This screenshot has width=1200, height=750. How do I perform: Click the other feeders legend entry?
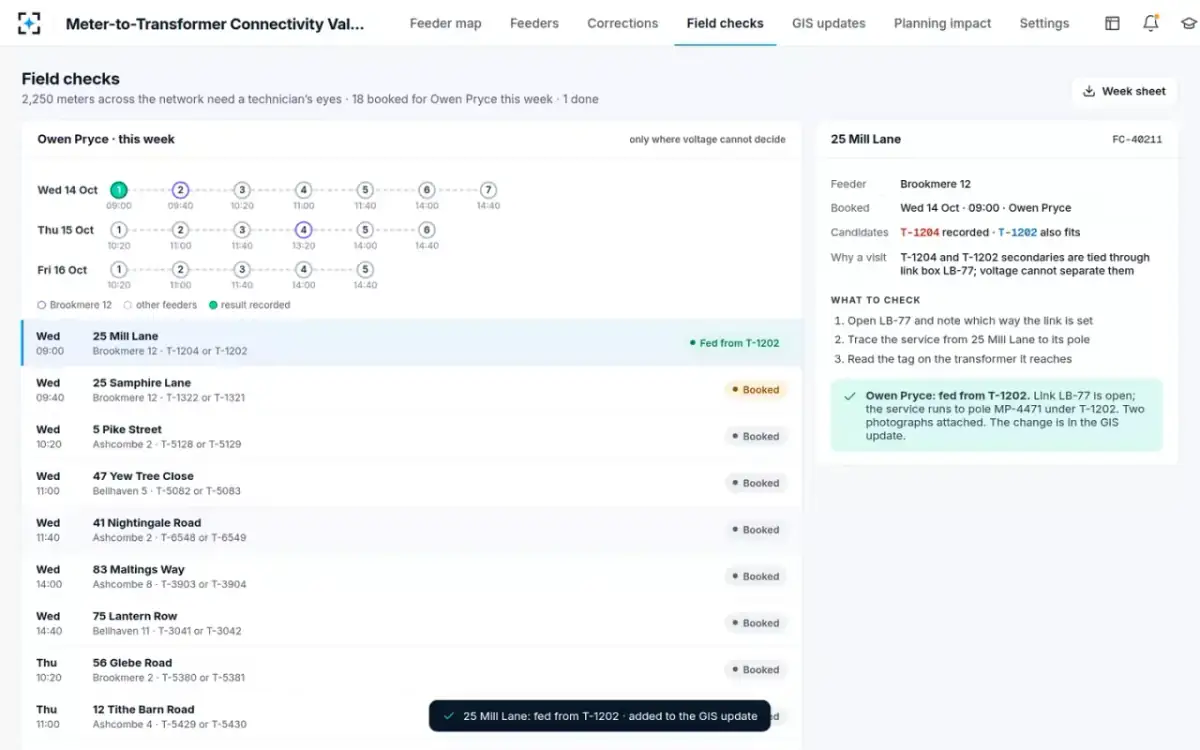point(161,305)
